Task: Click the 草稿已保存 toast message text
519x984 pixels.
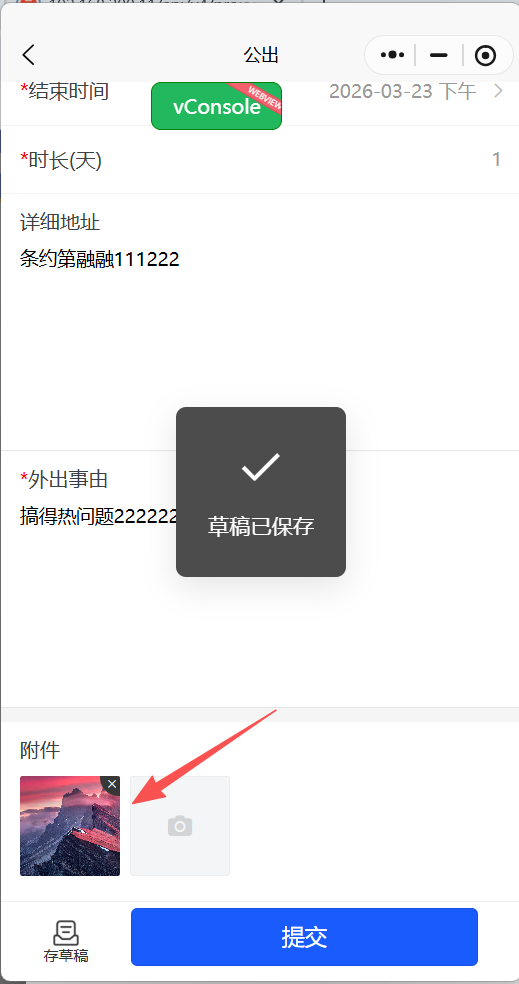Action: tap(260, 527)
